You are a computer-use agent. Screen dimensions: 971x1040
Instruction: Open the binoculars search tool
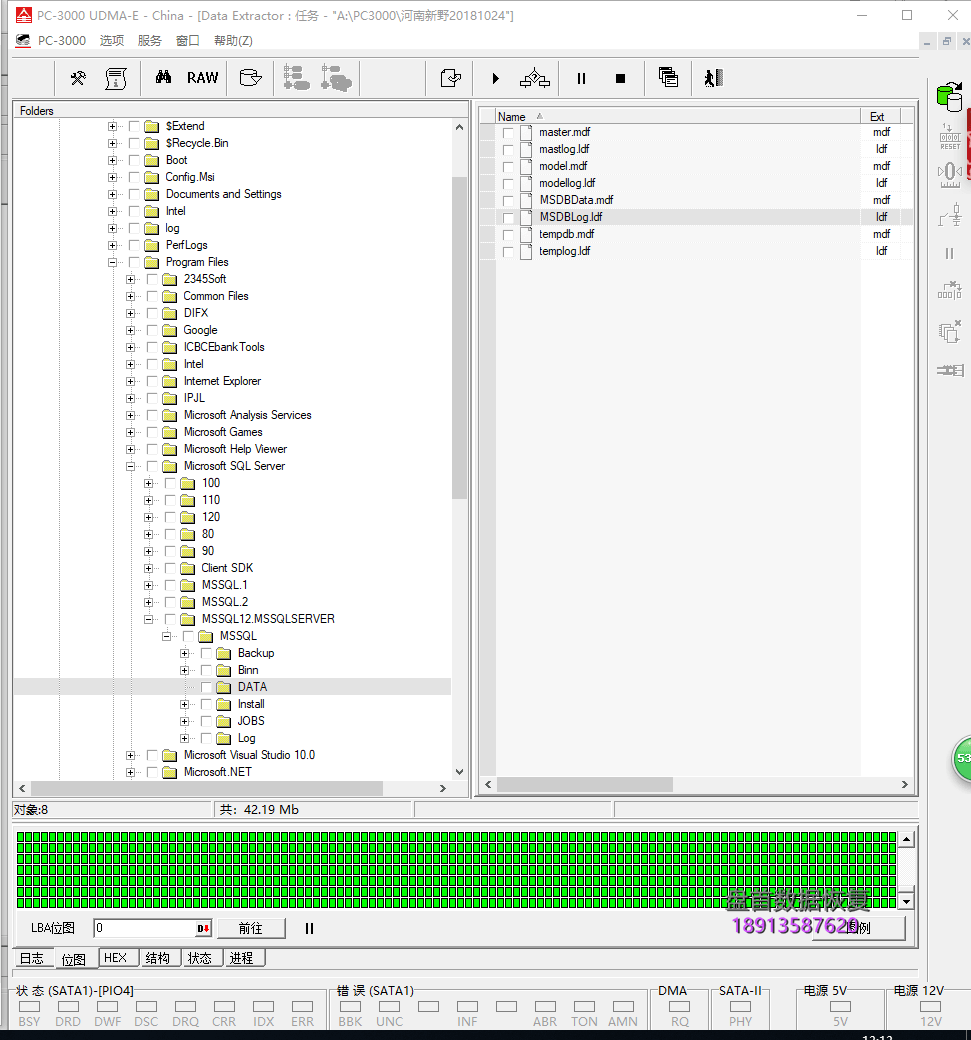pos(163,78)
